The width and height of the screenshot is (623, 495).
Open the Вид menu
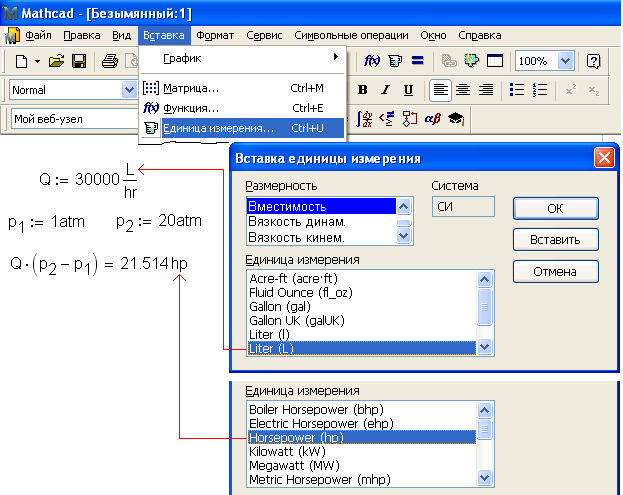pos(121,35)
